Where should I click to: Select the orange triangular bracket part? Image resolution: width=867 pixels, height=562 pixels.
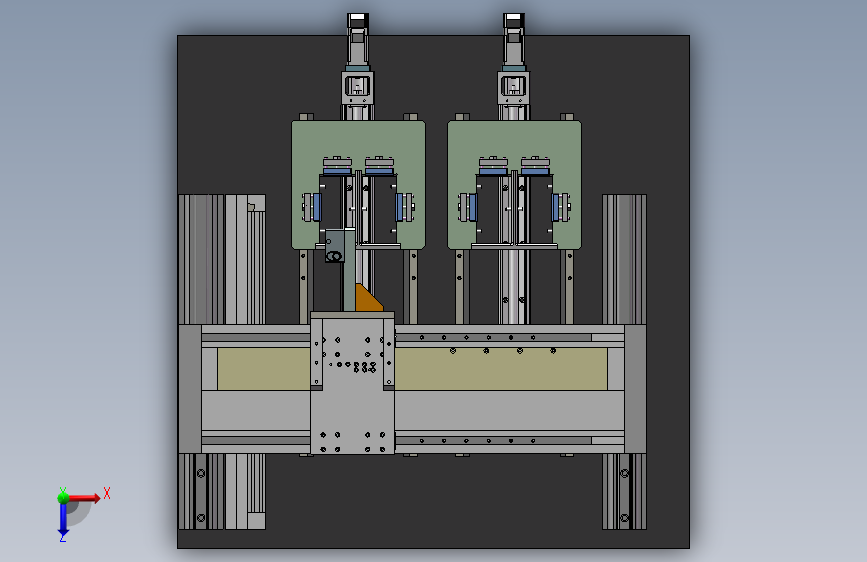[x=369, y=300]
